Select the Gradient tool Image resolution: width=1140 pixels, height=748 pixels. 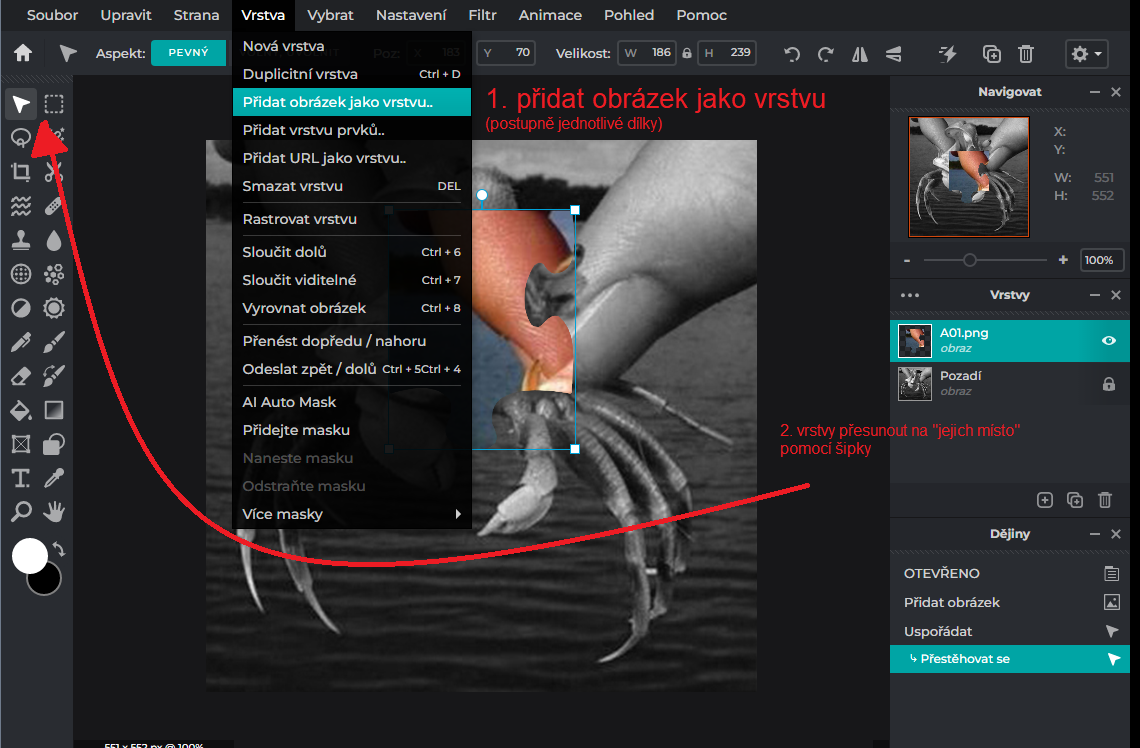point(54,410)
